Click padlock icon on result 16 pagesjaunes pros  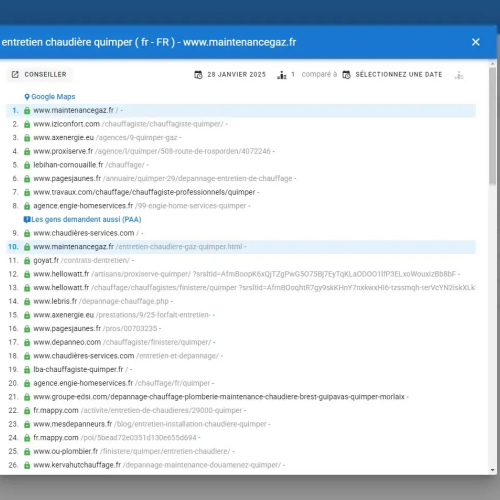(x=27, y=329)
